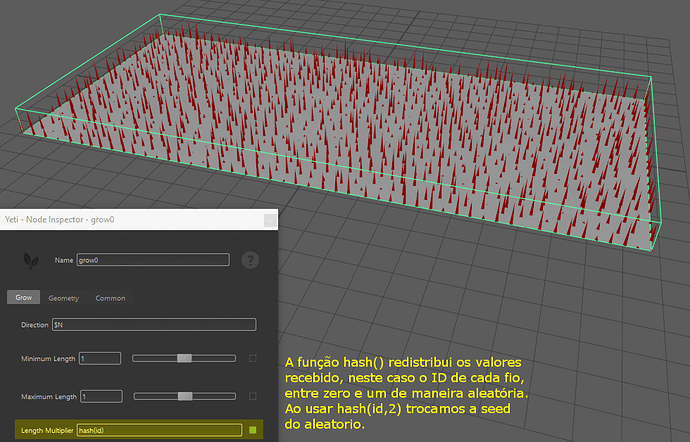Click the Length Multiplier label
Image resolution: width=690 pixels, height=442 pixels.
coord(46,430)
